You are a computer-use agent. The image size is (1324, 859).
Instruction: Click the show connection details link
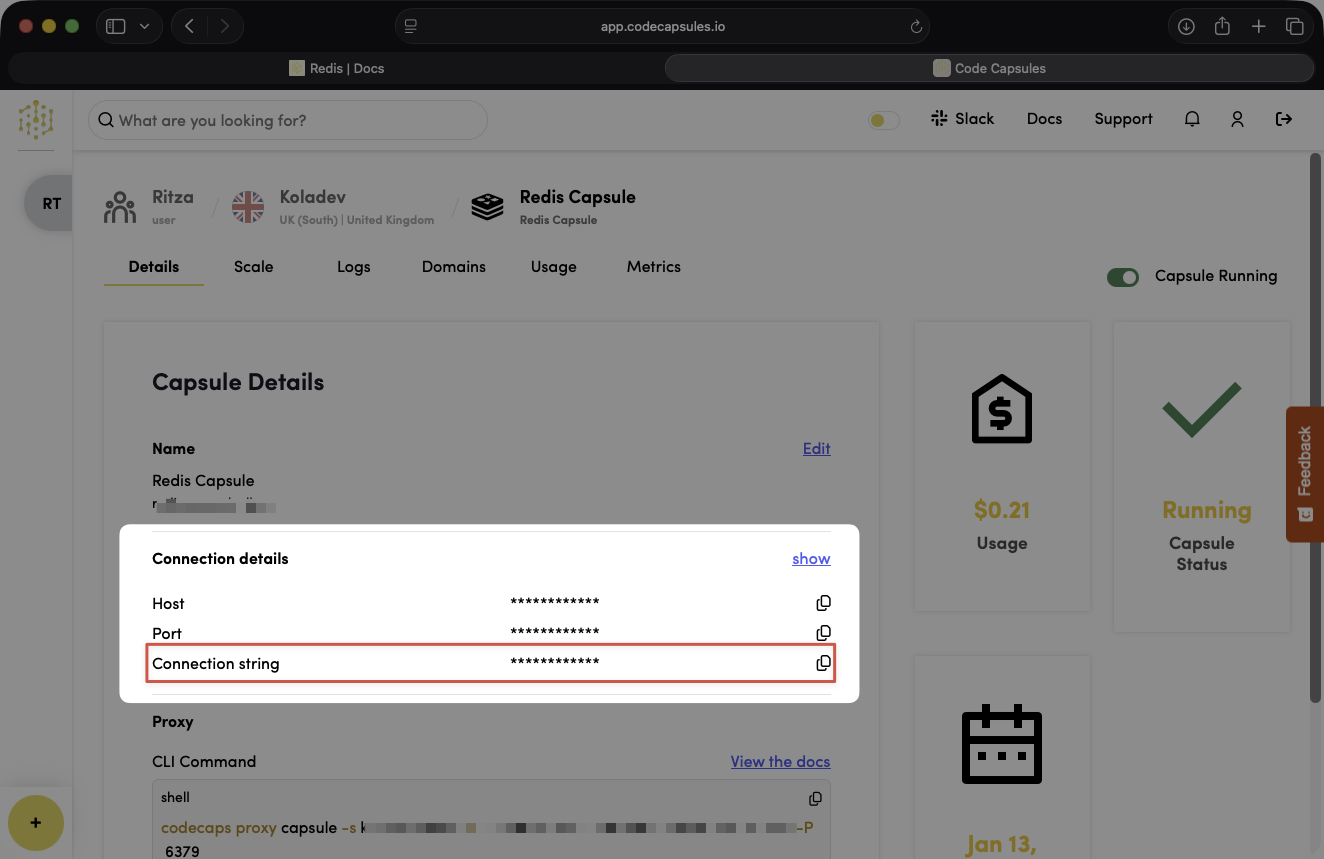[811, 559]
